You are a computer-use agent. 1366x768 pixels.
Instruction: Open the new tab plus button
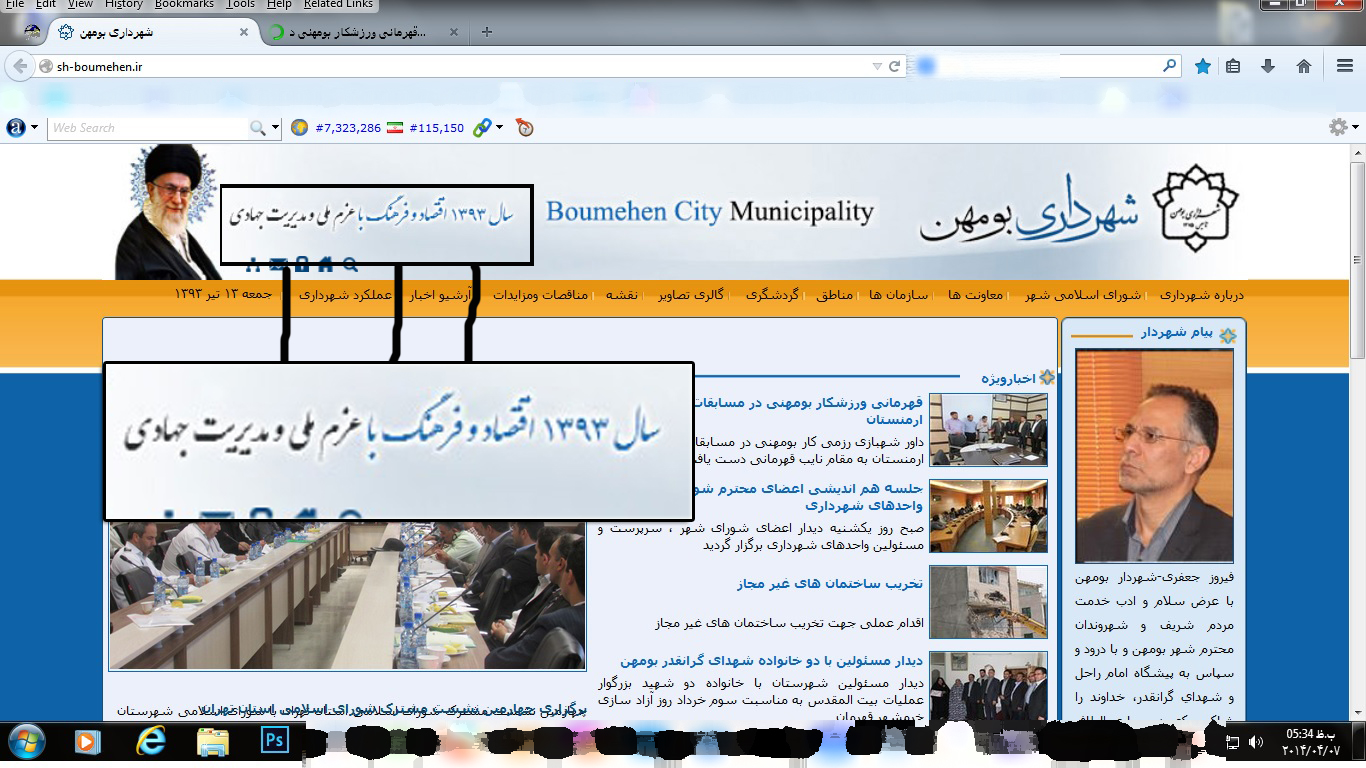pyautogui.click(x=487, y=32)
